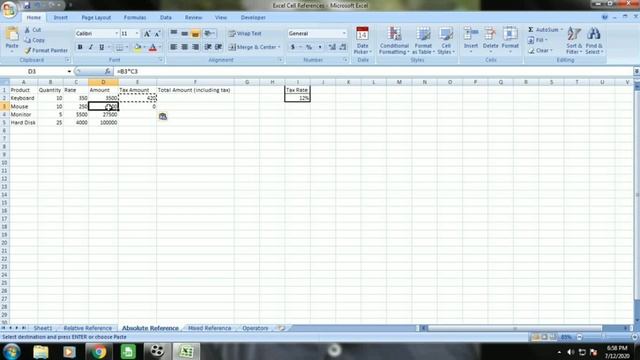Open the Clipboard dialog launcher

(68, 60)
